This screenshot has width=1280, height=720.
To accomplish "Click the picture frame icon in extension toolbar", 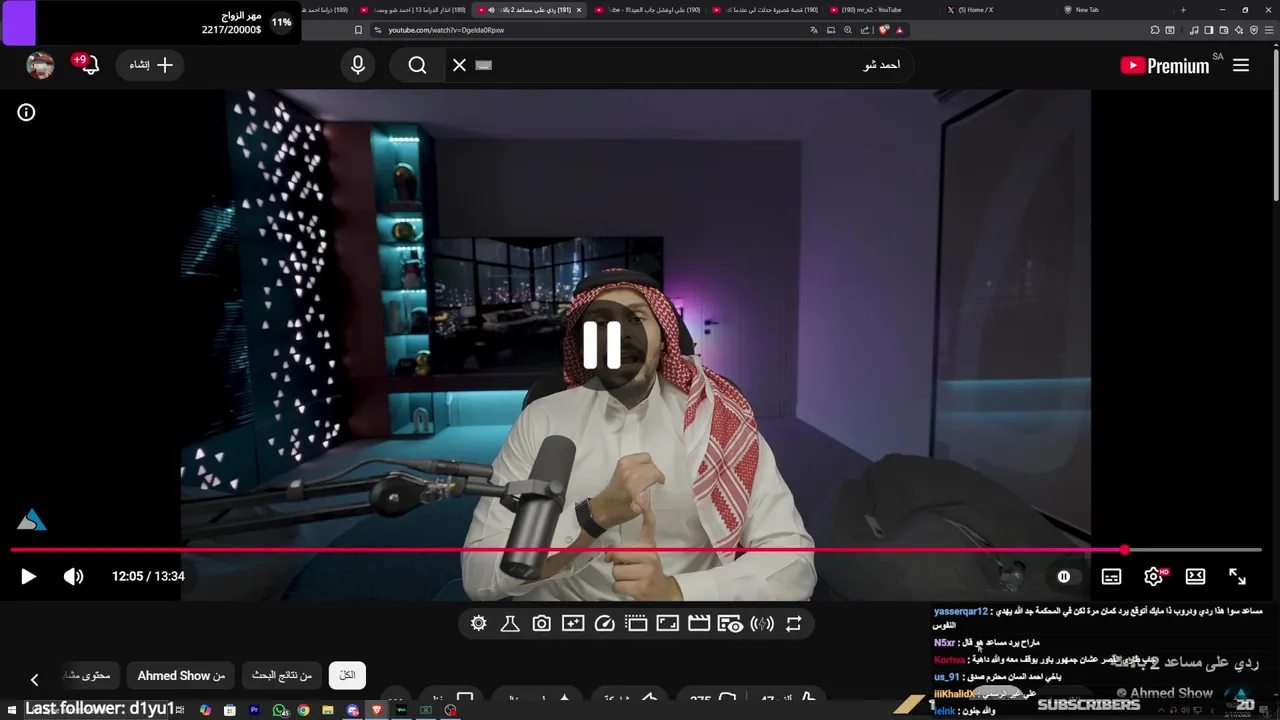I will coord(668,623).
